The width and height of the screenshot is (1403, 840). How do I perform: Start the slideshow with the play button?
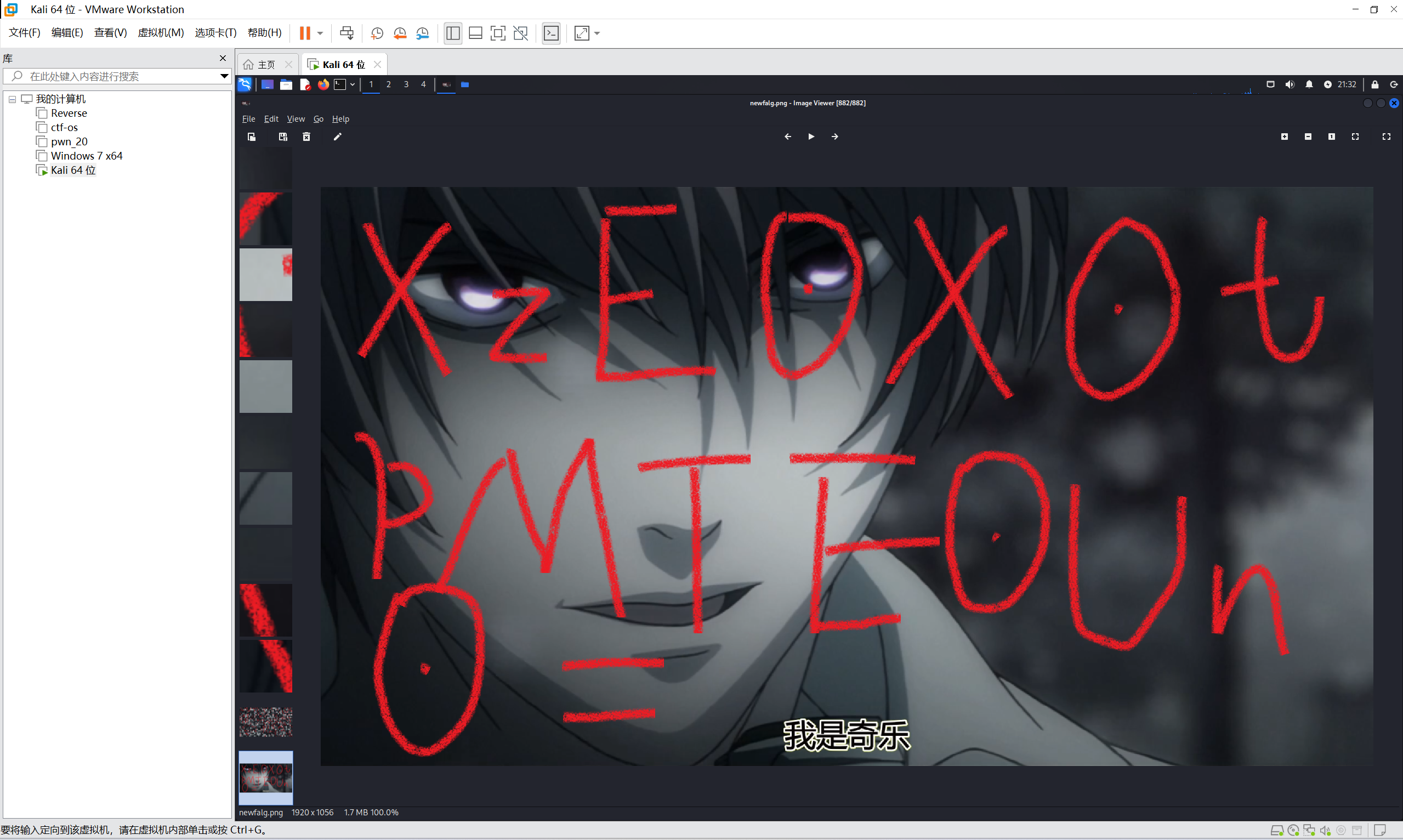click(811, 137)
